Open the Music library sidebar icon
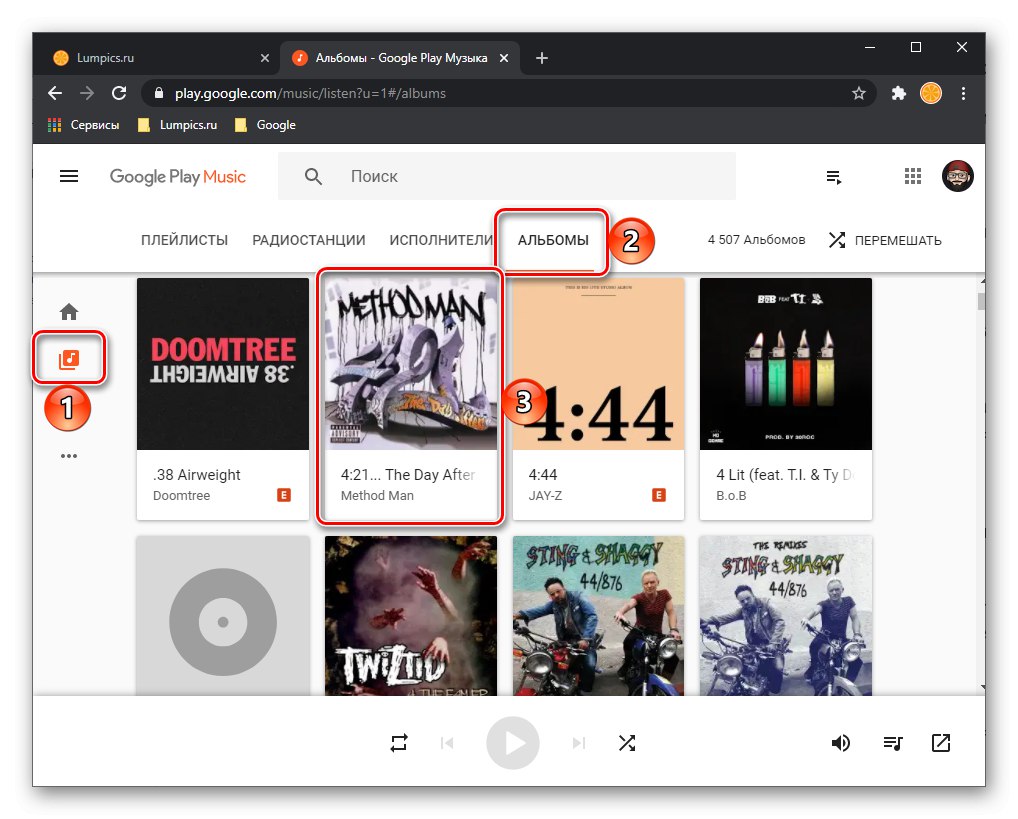This screenshot has width=1018, height=819. [69, 359]
